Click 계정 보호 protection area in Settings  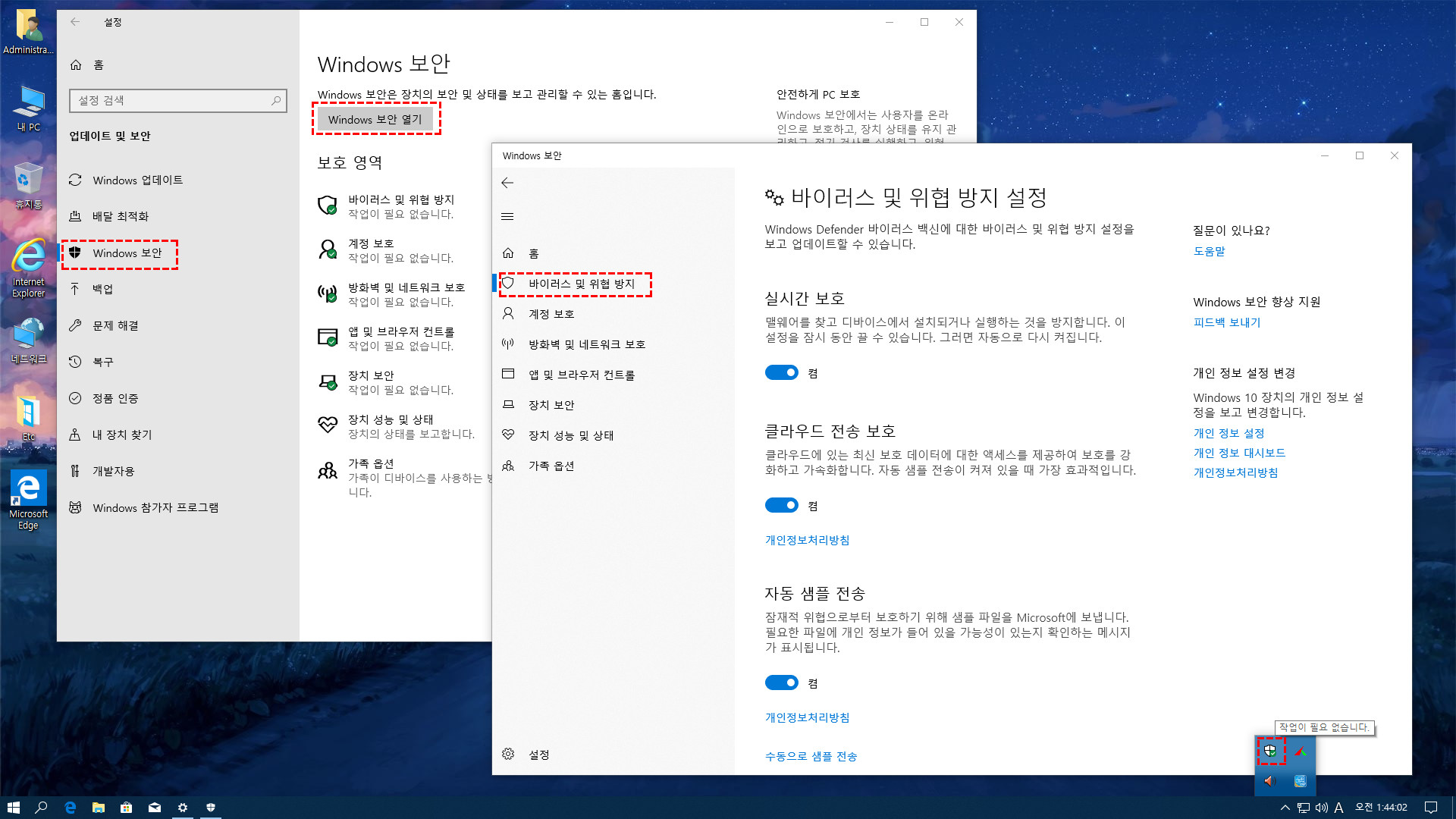(x=387, y=250)
